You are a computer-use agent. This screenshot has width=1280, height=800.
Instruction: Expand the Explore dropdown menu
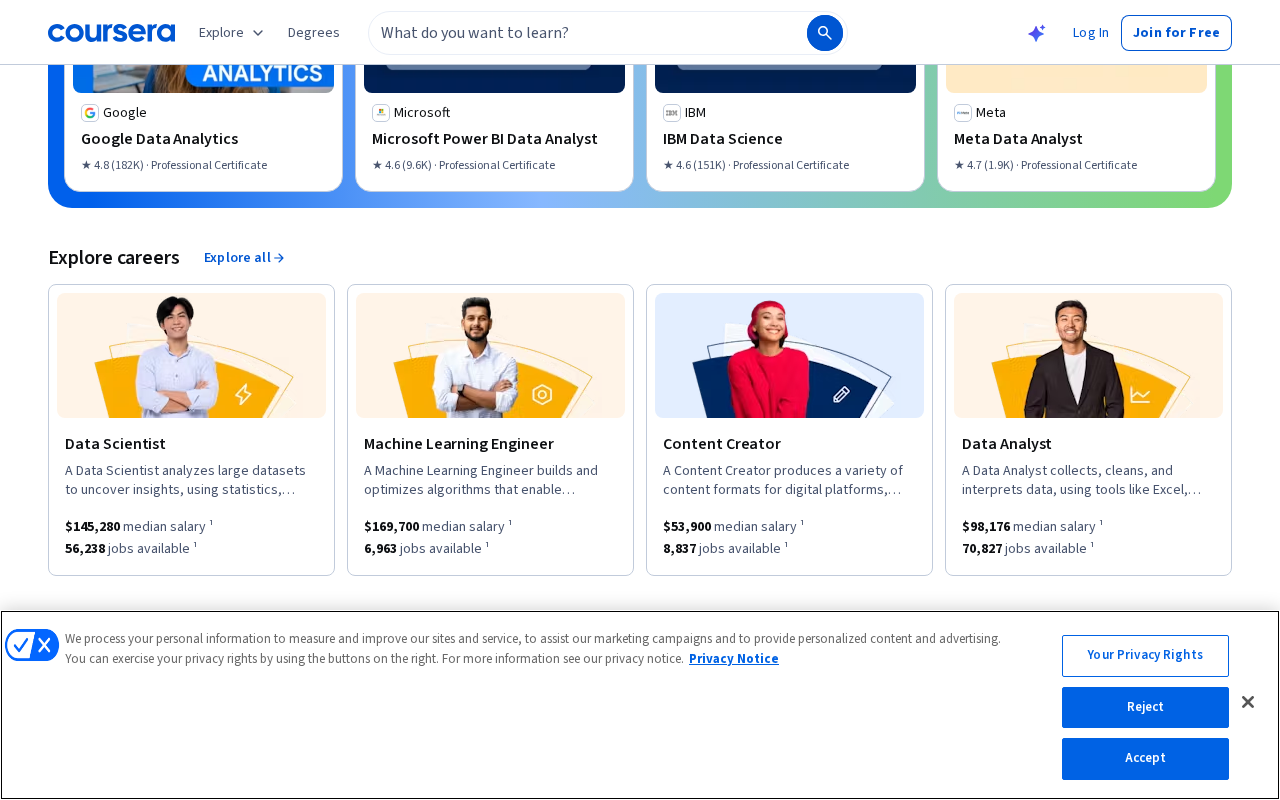[x=231, y=33]
